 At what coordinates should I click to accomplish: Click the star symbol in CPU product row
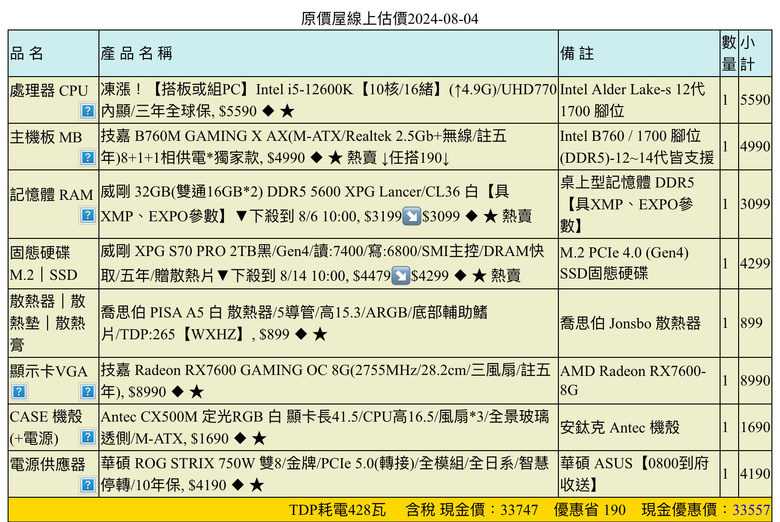click(287, 110)
